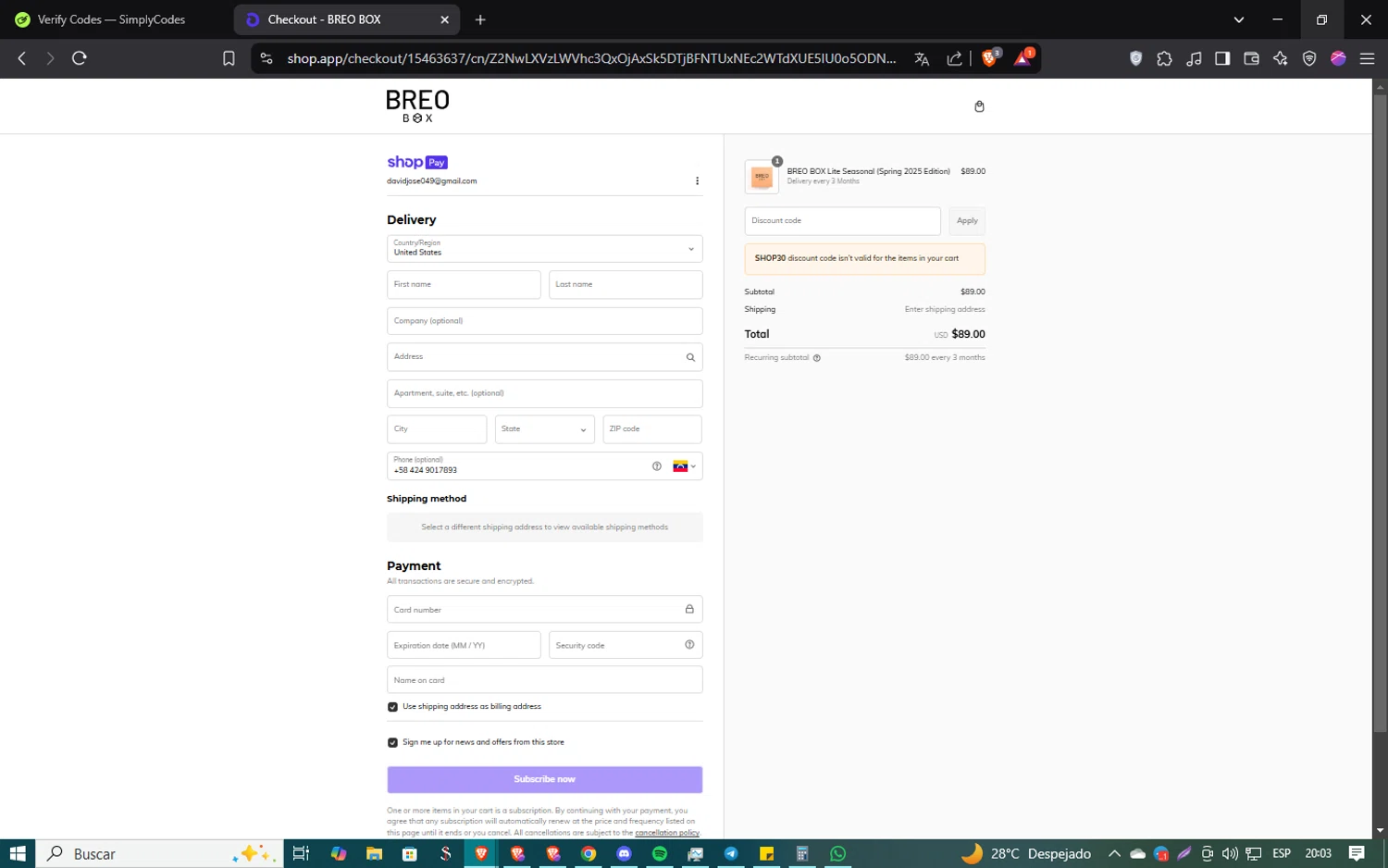Click the ZIP code field

click(x=652, y=429)
